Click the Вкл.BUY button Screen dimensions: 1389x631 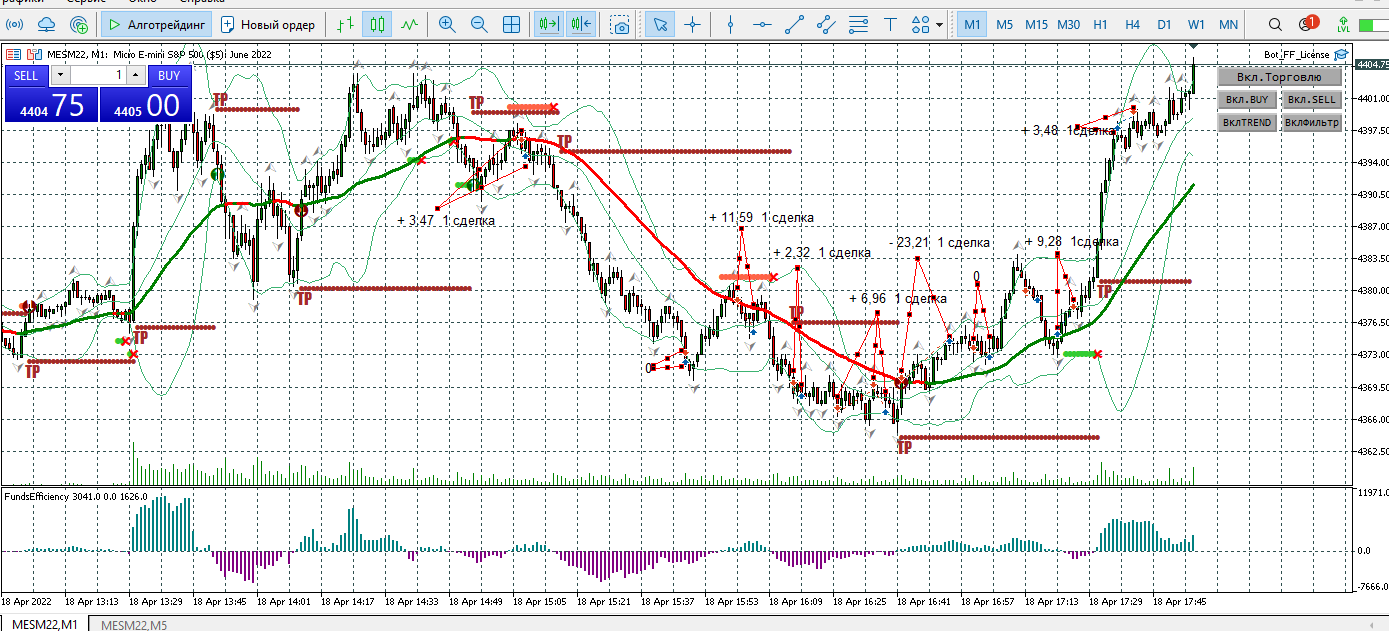point(1246,100)
